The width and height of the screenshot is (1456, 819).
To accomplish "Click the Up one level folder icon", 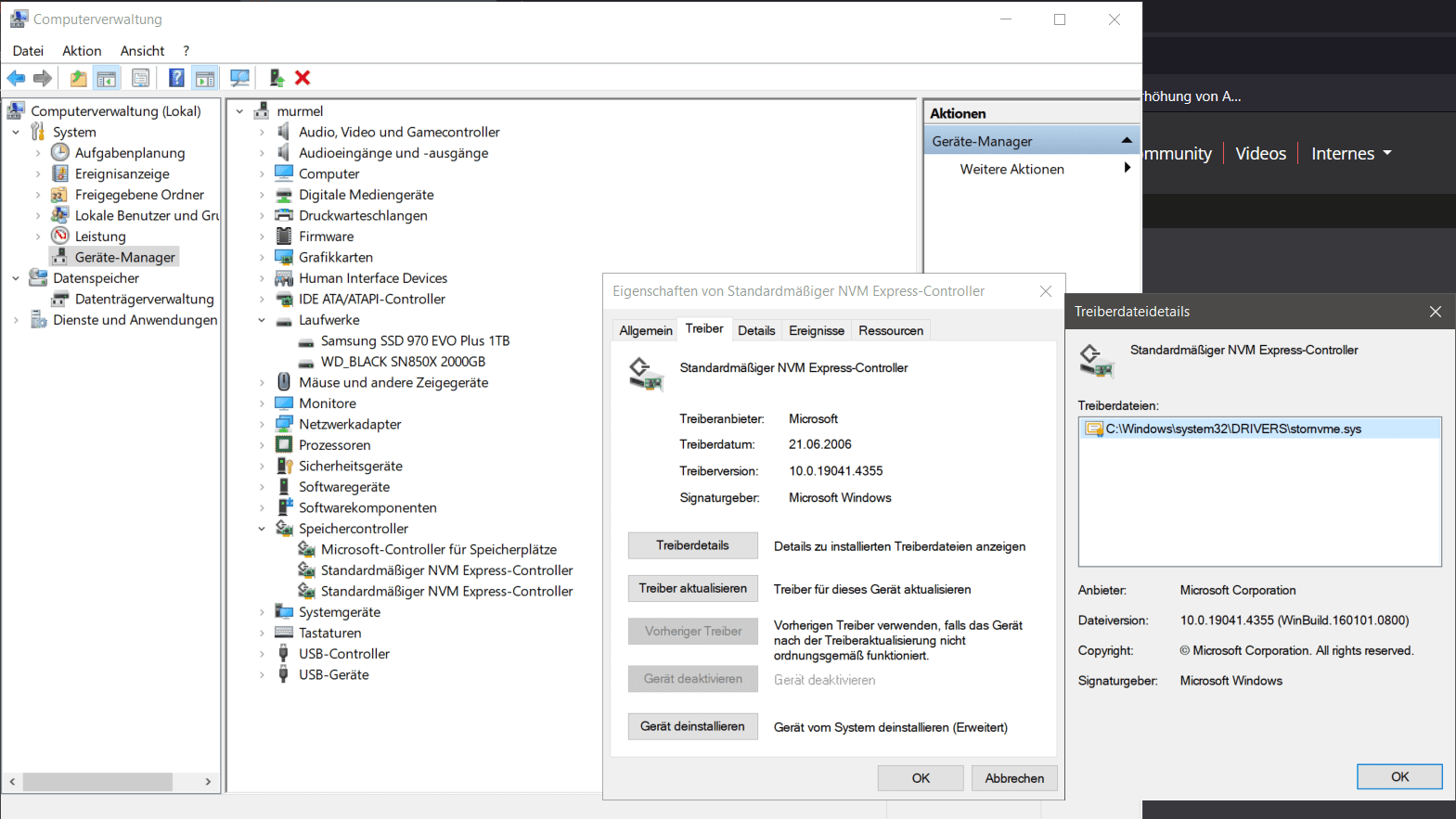I will (x=79, y=78).
